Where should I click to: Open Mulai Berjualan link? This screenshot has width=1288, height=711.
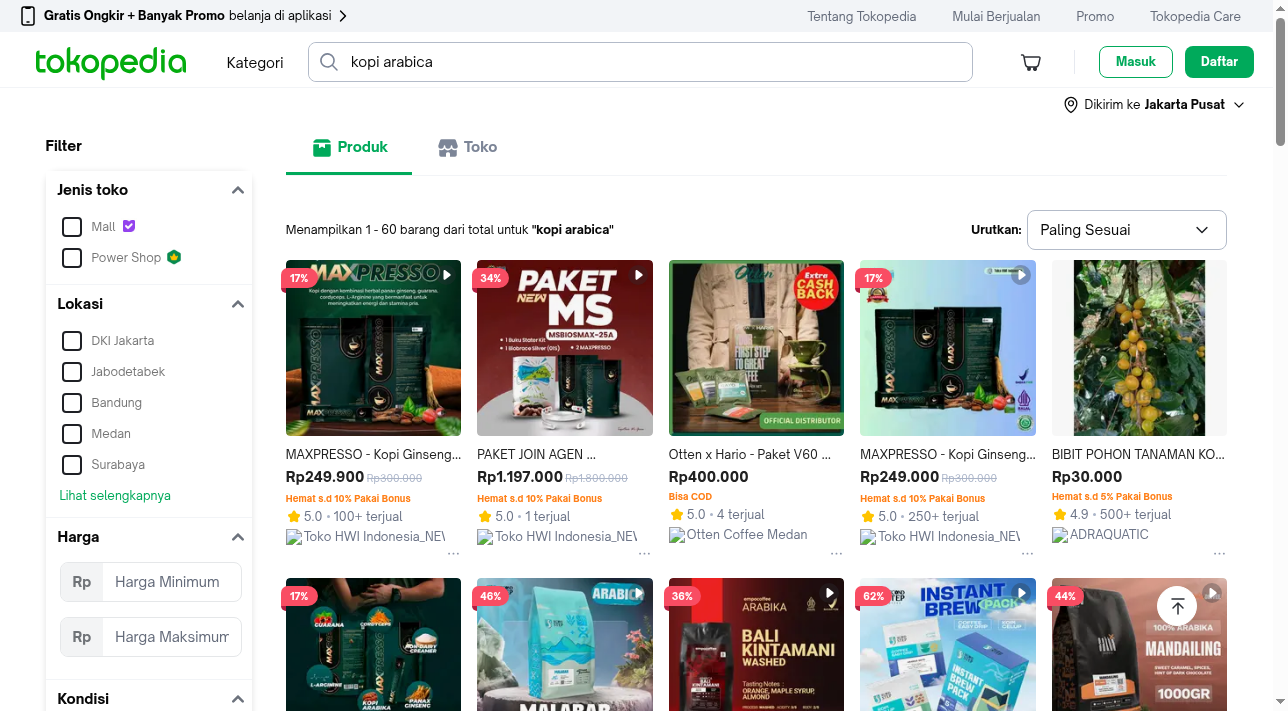(x=996, y=16)
